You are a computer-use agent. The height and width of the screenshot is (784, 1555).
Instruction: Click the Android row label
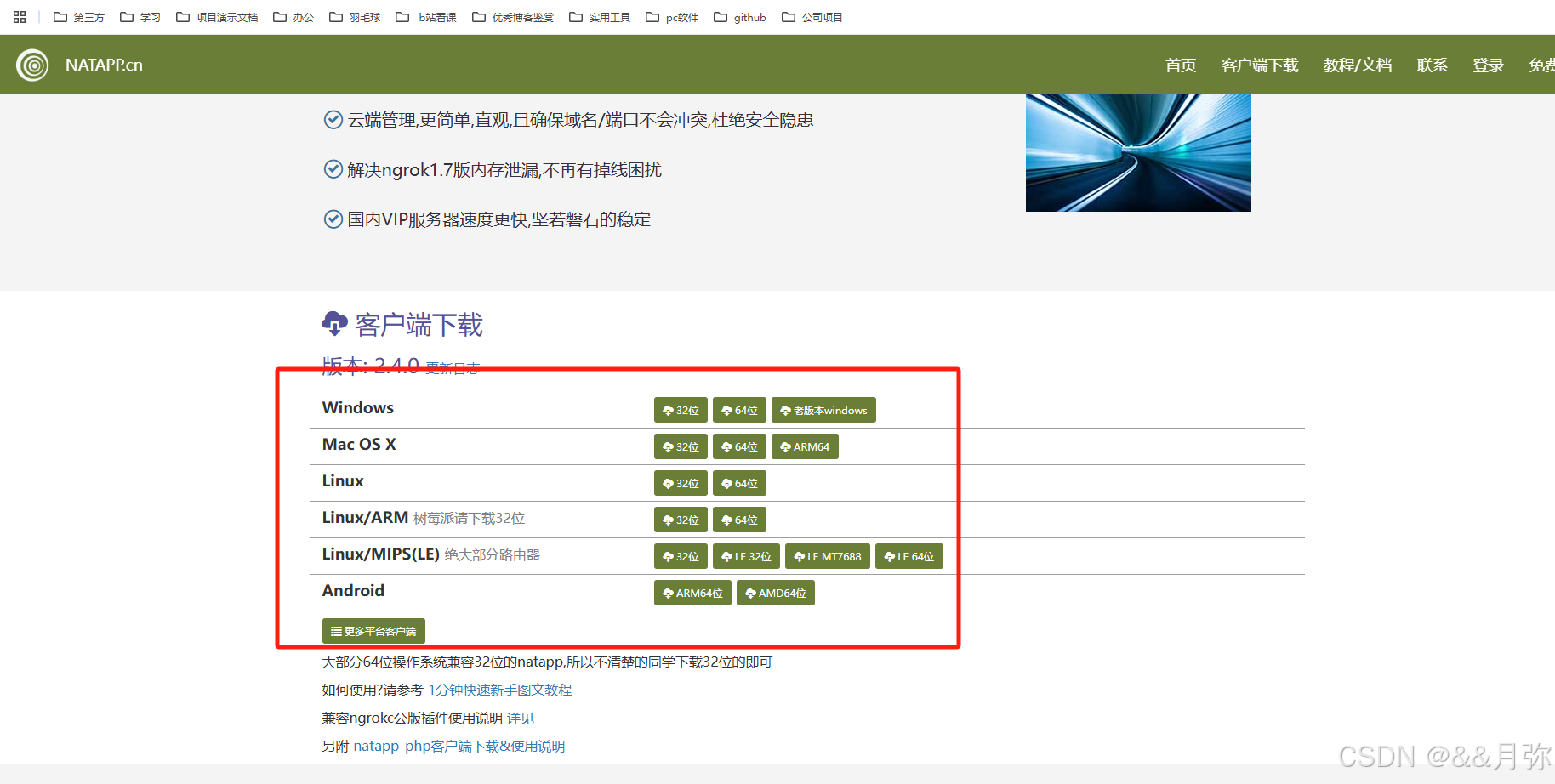[x=353, y=590]
